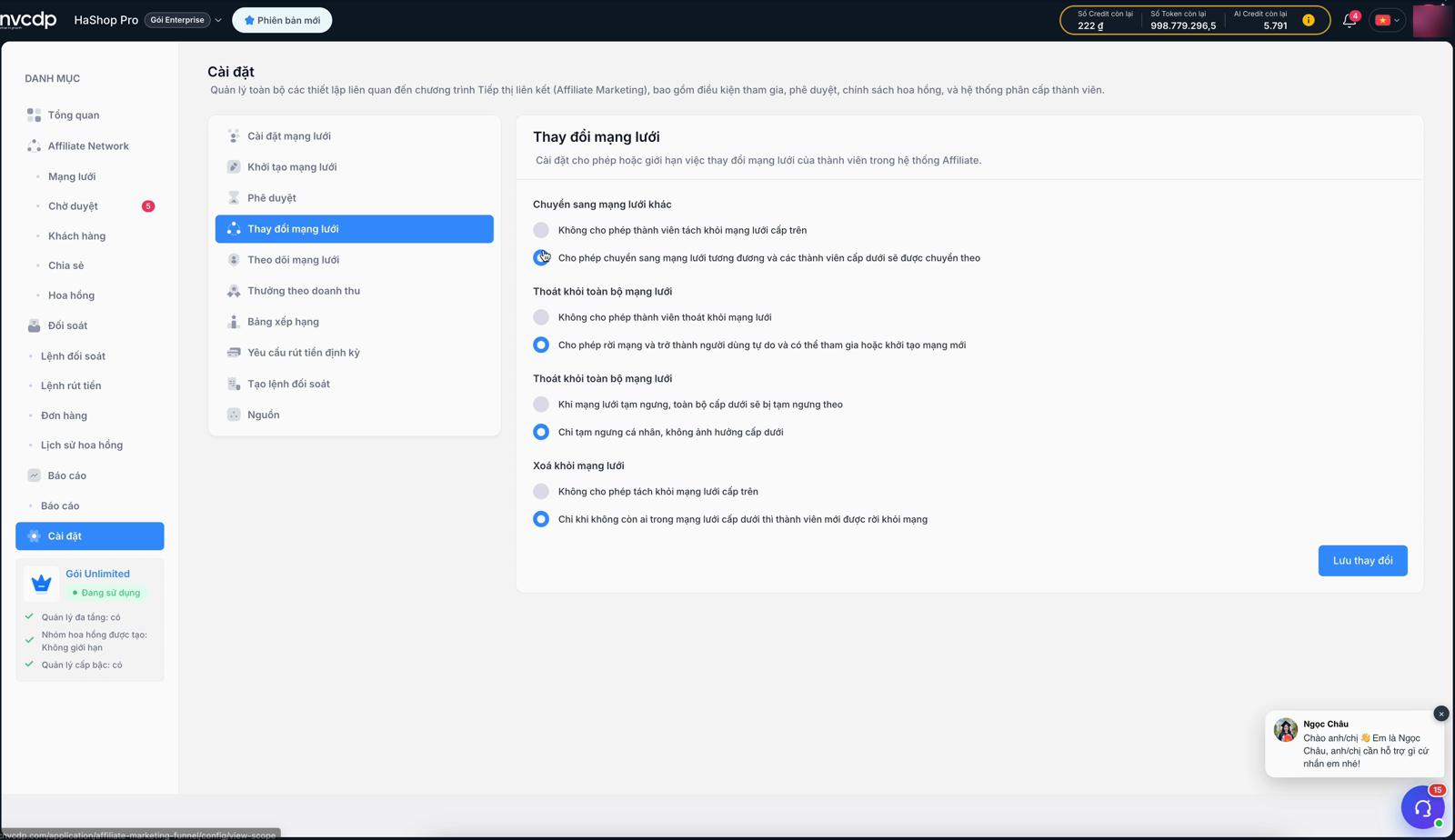This screenshot has height=840, width=1455.
Task: Select 'Khi mạng lưới tạm ngưng, toàn bộ cấp dưới' radio
Action: coord(541,405)
